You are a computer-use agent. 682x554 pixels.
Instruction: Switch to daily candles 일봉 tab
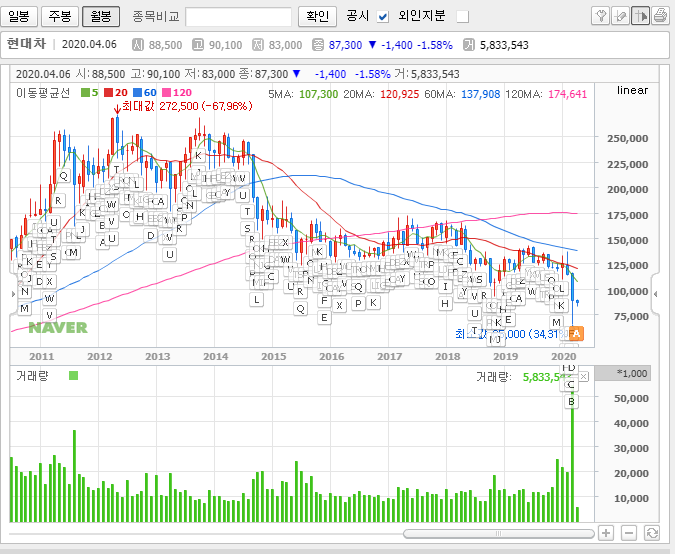point(19,16)
